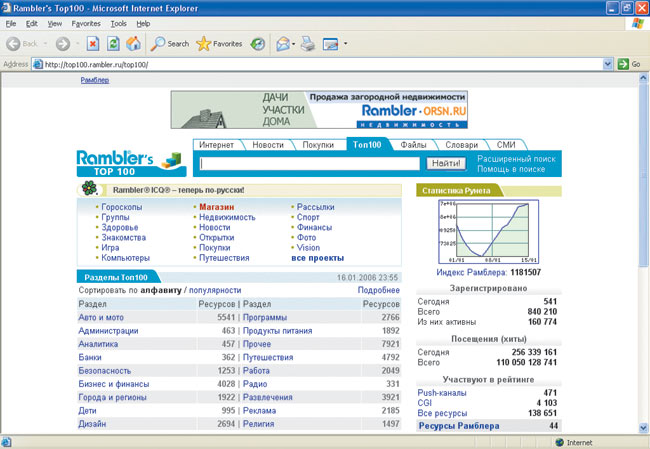This screenshot has width=650, height=449.
Task: Click the Back arrow button
Action: coord(13,44)
